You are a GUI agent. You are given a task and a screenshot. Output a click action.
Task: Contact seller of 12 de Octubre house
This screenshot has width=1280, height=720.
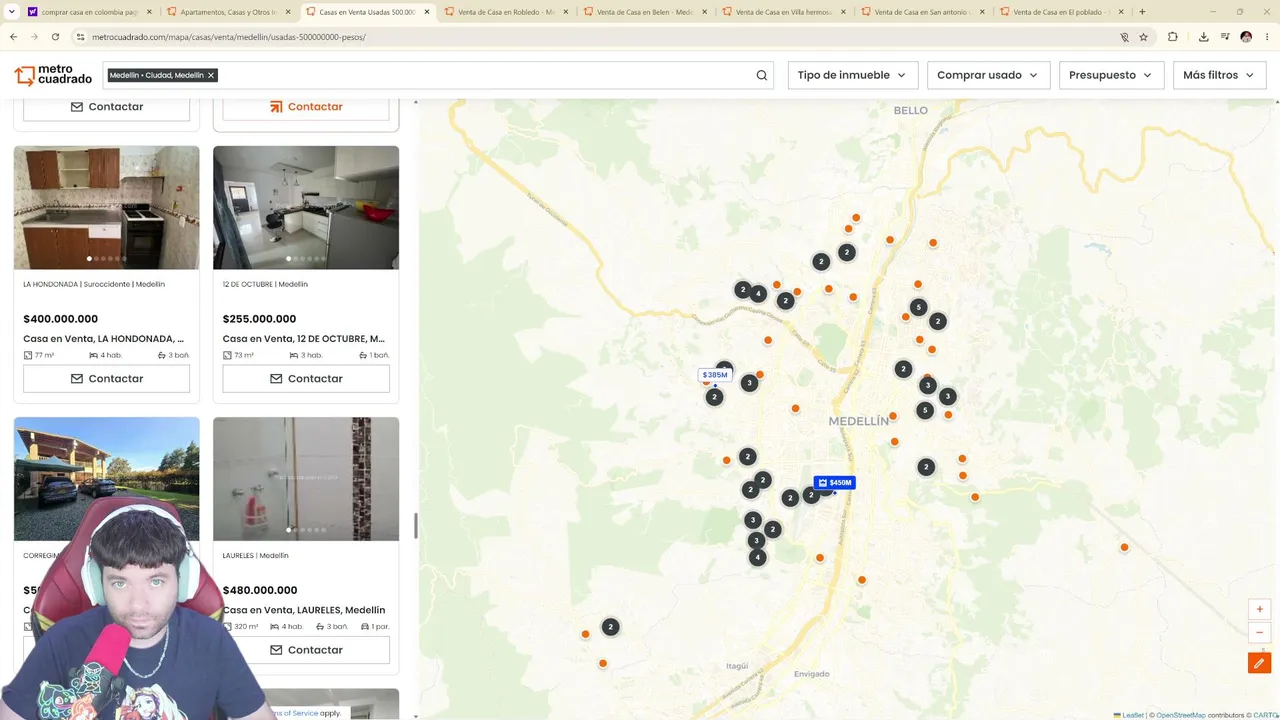point(306,379)
